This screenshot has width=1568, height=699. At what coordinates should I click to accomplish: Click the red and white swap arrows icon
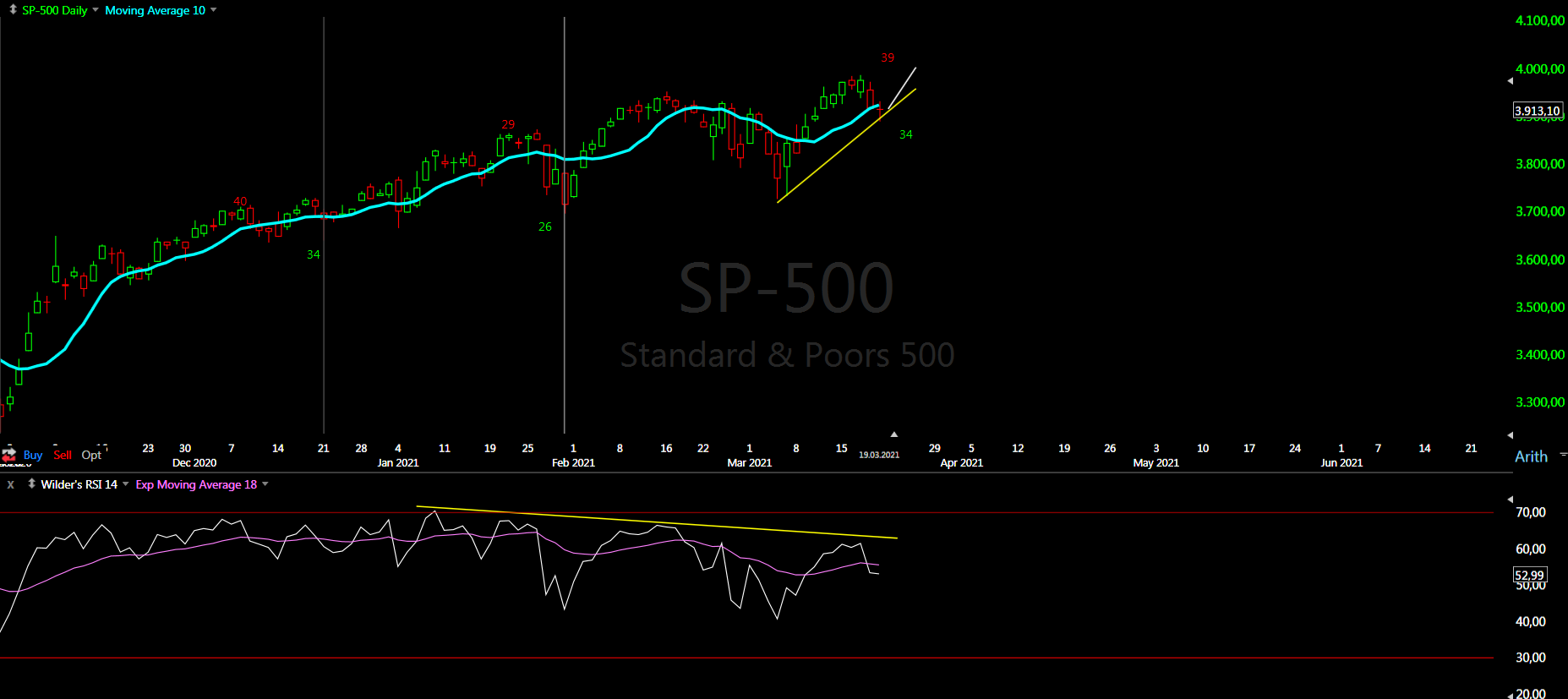tap(9, 455)
